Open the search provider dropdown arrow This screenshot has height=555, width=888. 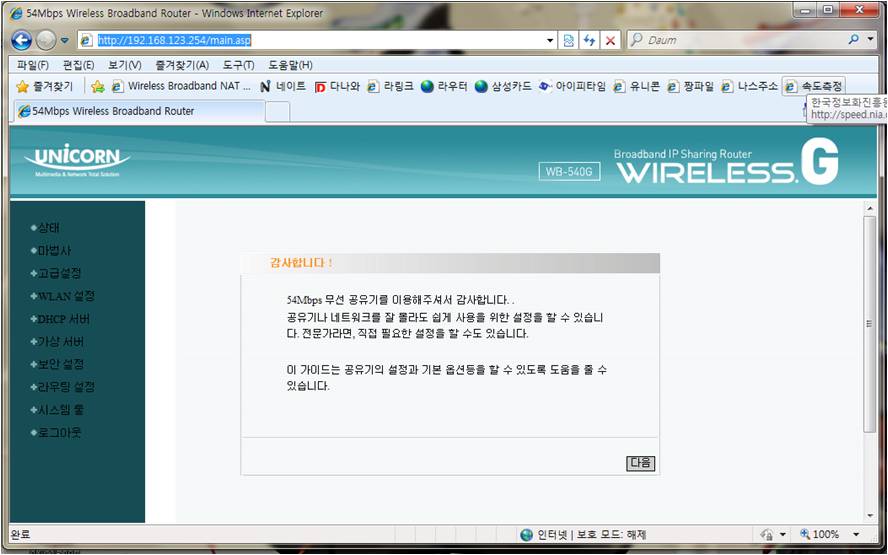tap(870, 40)
